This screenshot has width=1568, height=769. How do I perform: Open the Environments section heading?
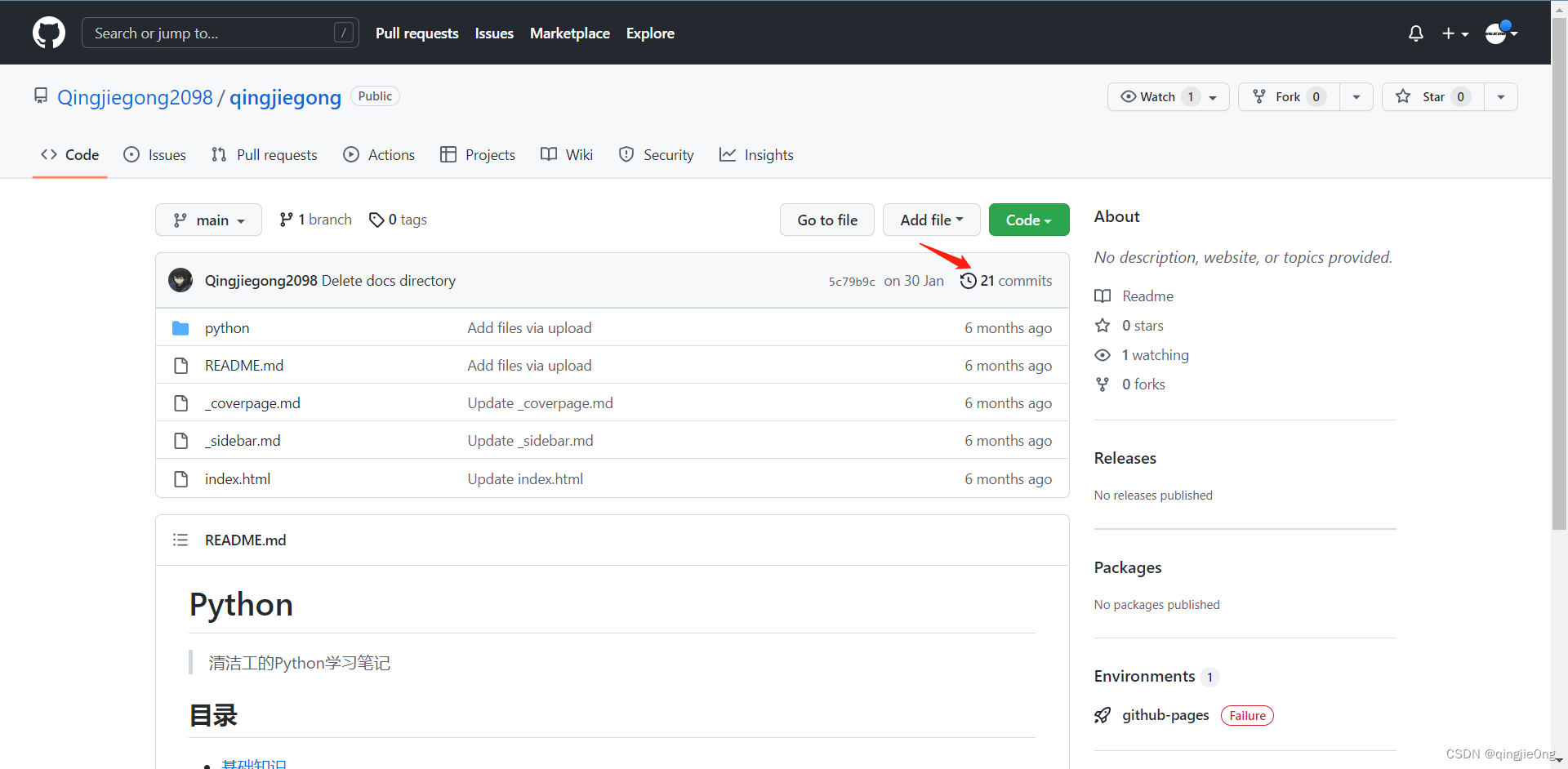[x=1144, y=676]
